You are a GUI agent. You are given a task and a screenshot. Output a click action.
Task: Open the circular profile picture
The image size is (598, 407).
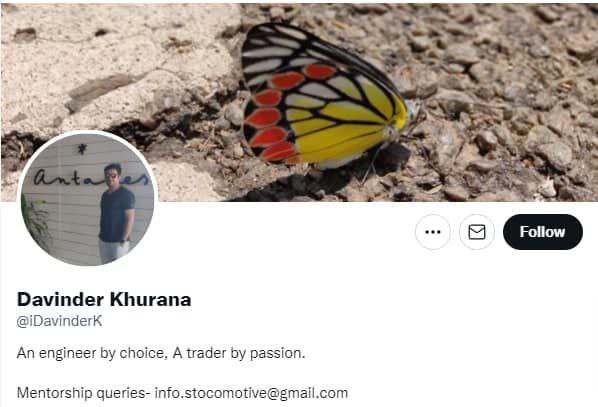coord(88,198)
